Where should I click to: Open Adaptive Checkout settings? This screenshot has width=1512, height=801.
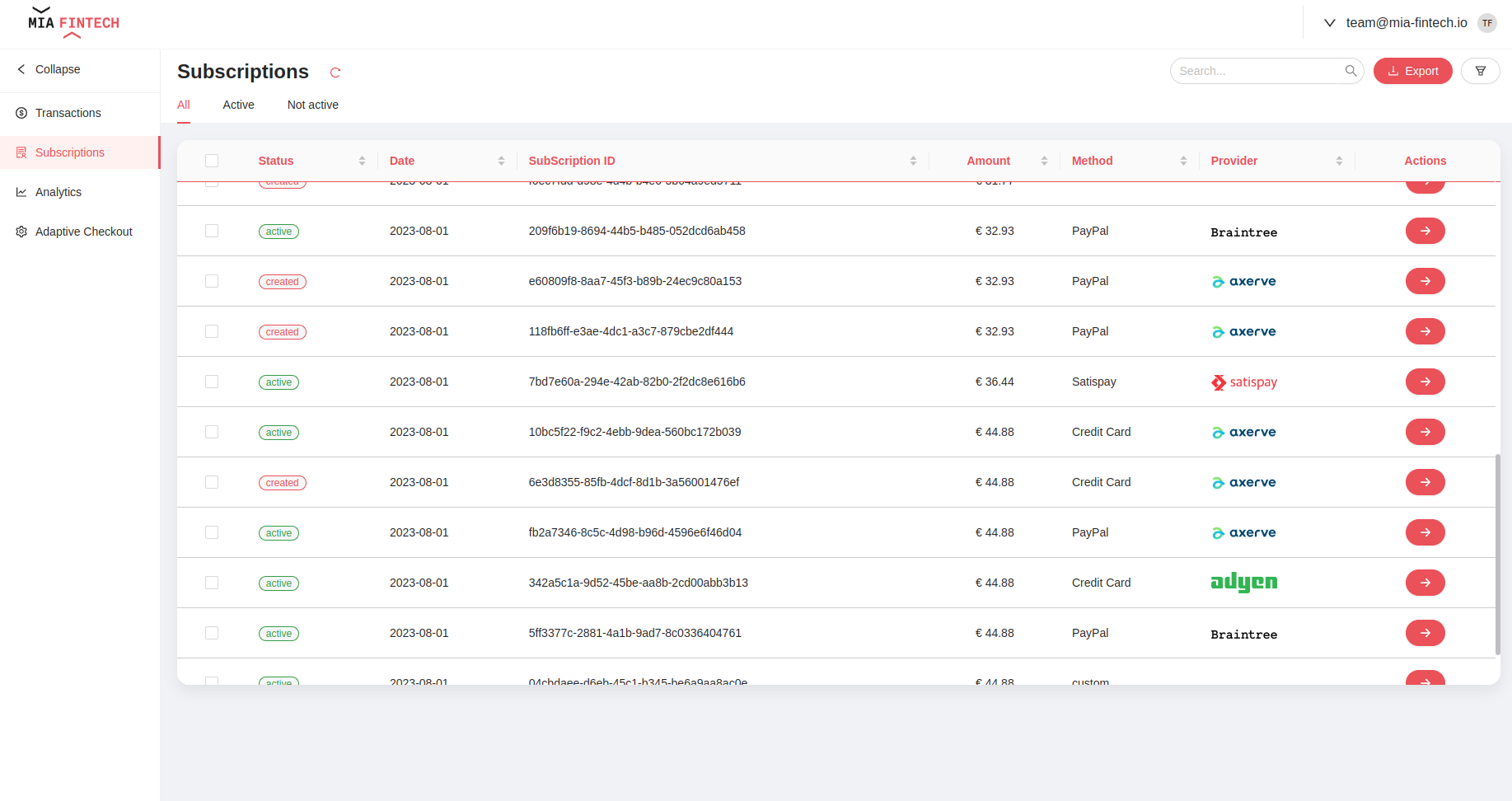point(82,232)
